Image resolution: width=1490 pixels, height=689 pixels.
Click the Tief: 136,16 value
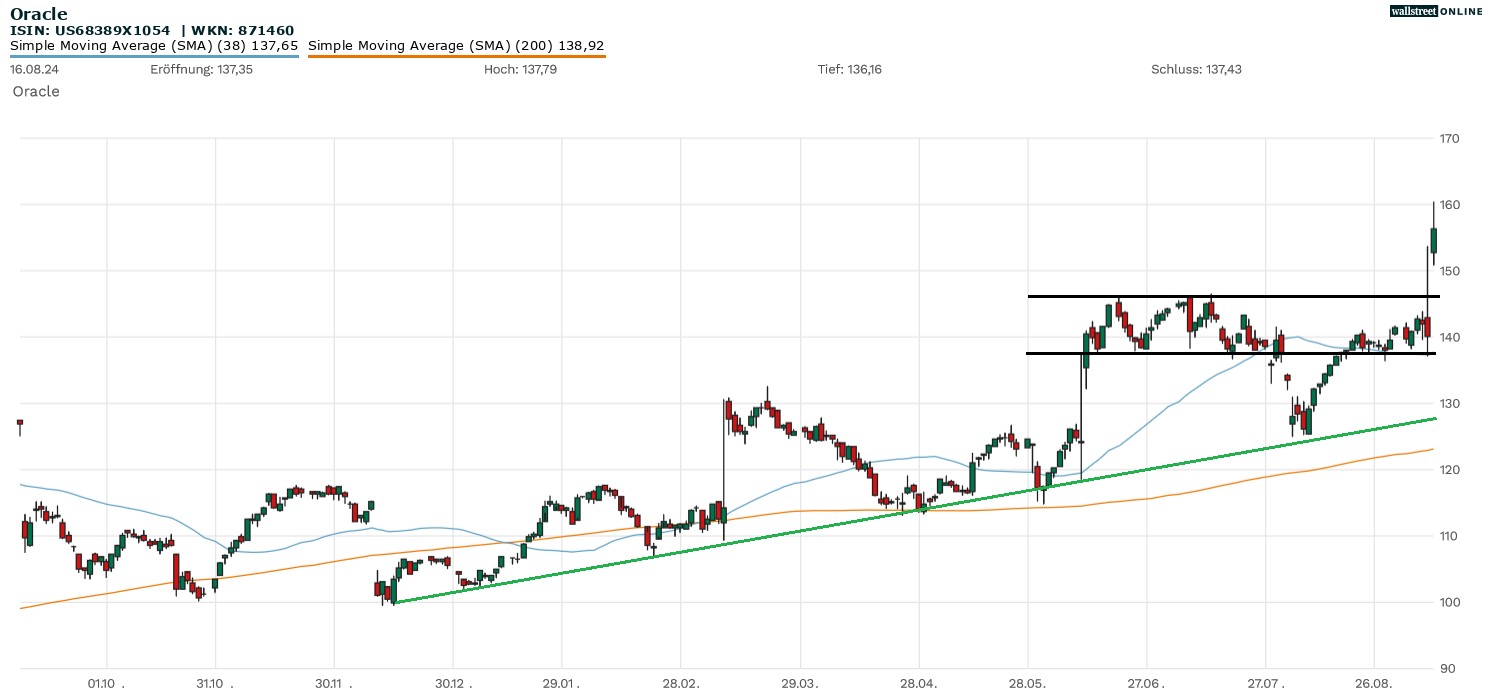tap(850, 69)
